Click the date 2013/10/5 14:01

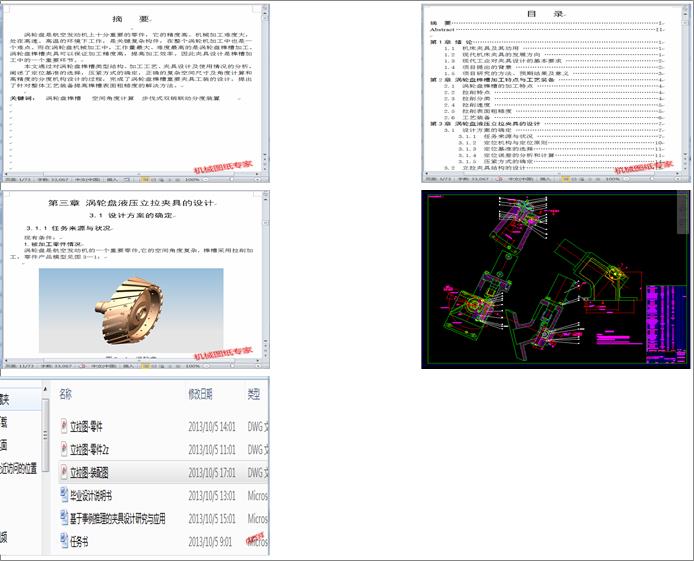coord(212,427)
